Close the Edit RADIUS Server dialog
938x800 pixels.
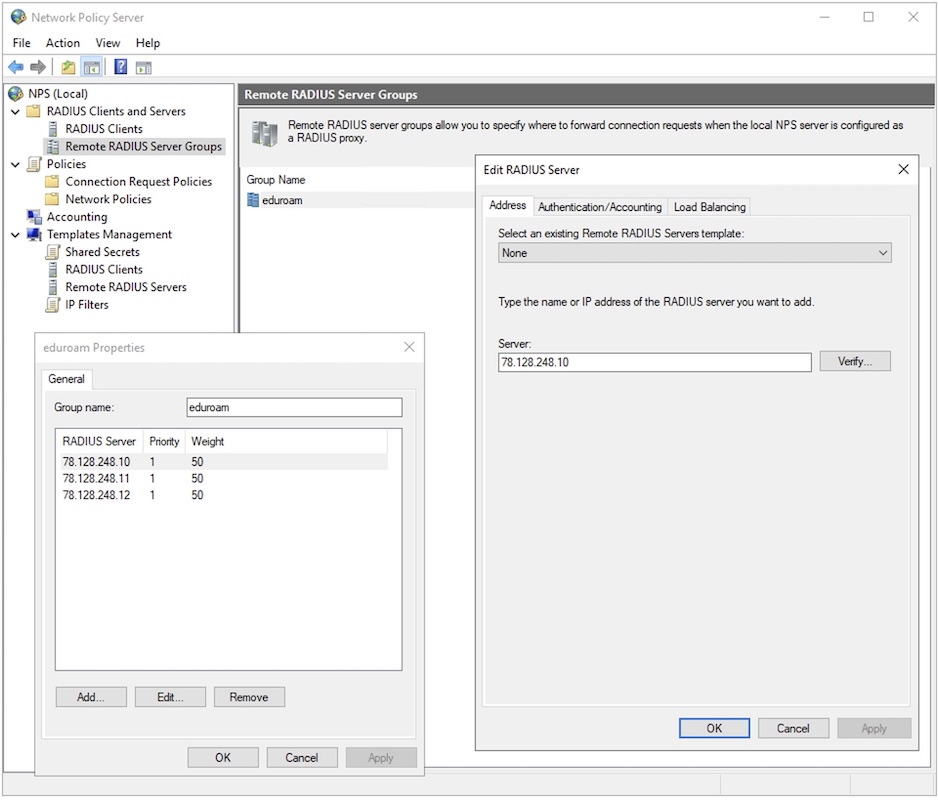tap(903, 169)
